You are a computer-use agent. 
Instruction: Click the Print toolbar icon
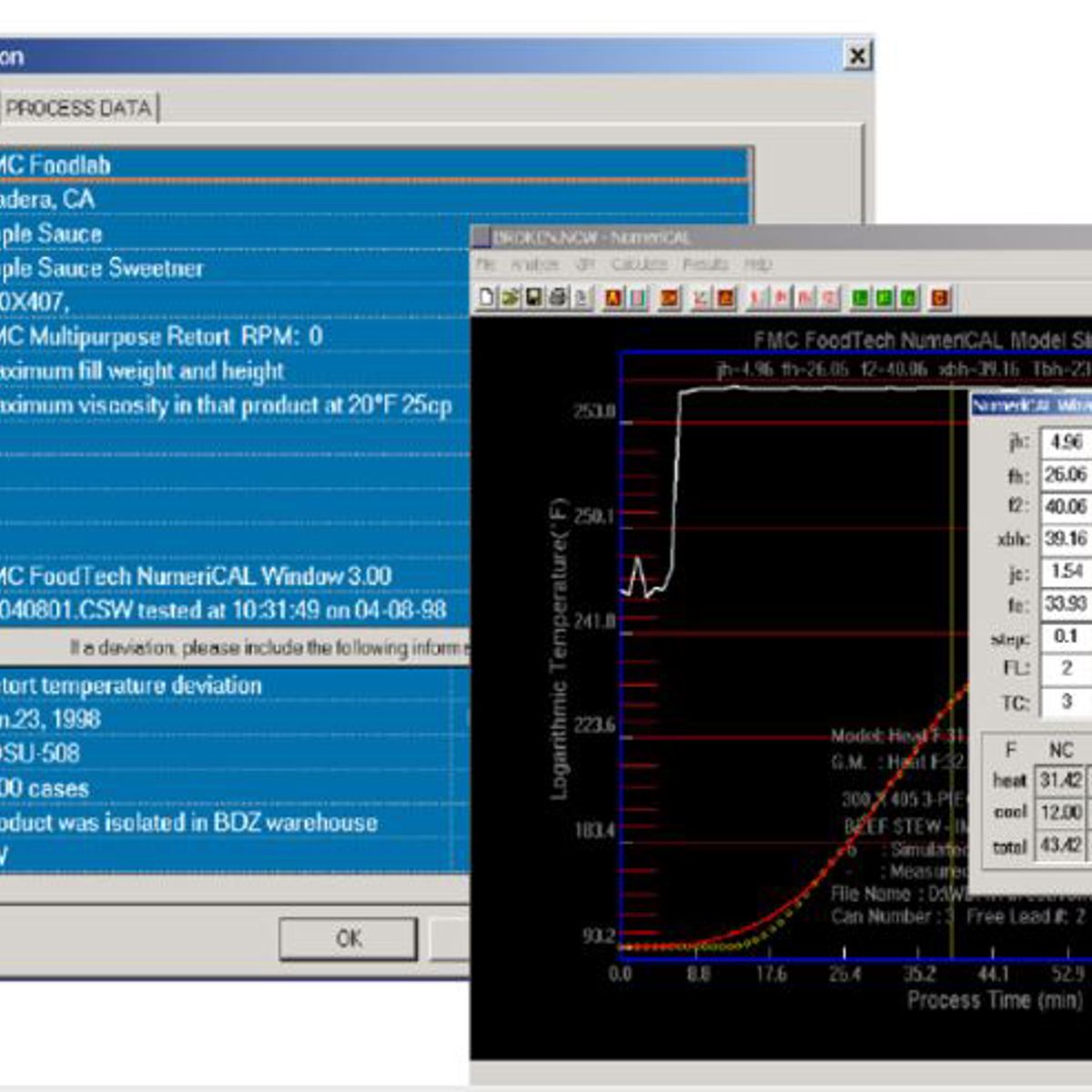pyautogui.click(x=558, y=297)
